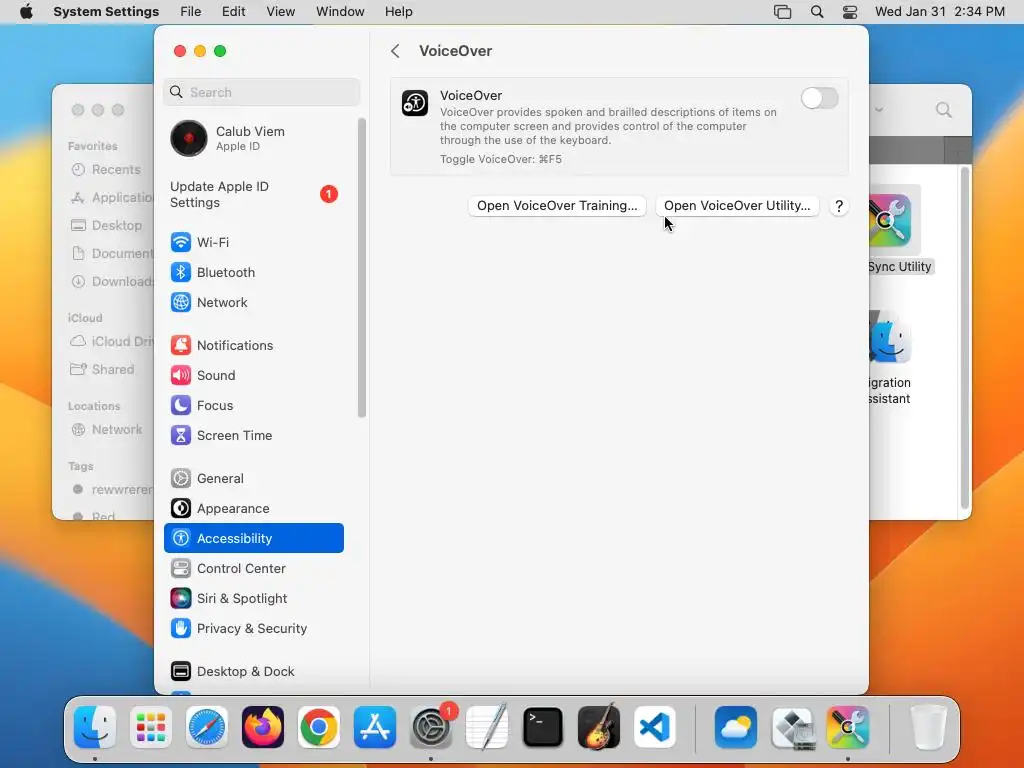Open Focus moon icon

[181, 406]
